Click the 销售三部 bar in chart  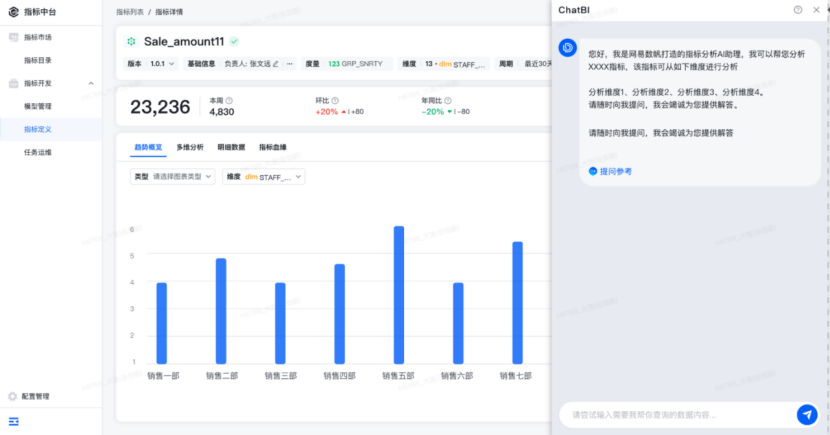point(280,323)
